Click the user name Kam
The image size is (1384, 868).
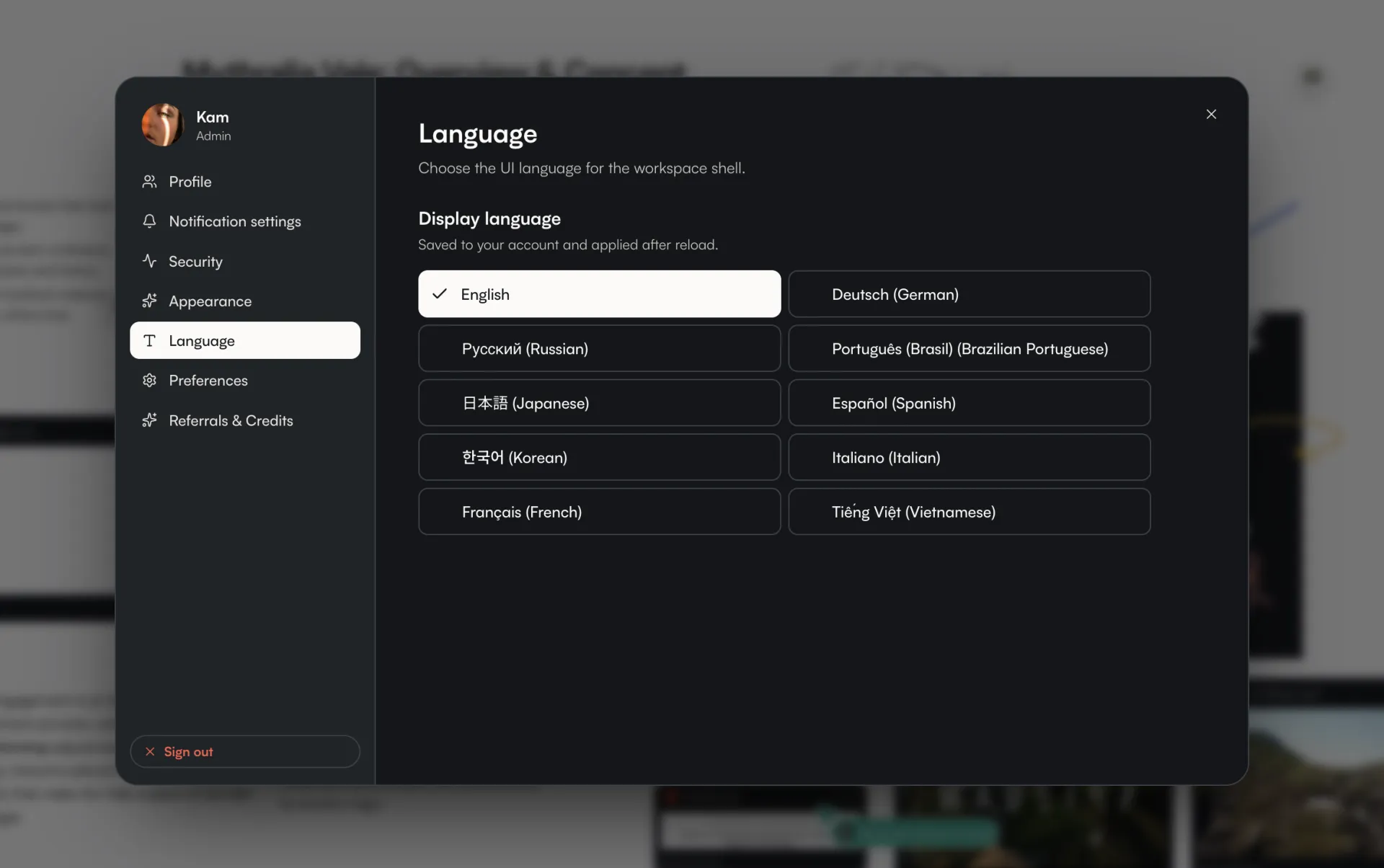pos(213,117)
